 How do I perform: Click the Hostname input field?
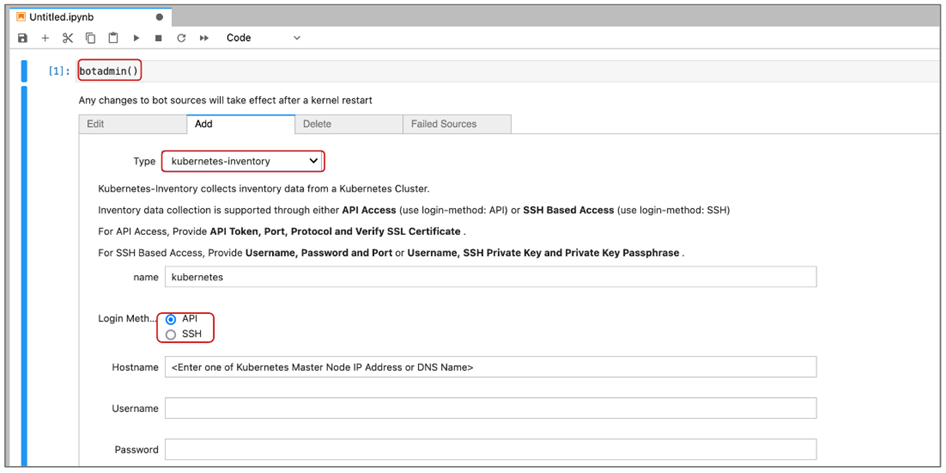(490, 367)
